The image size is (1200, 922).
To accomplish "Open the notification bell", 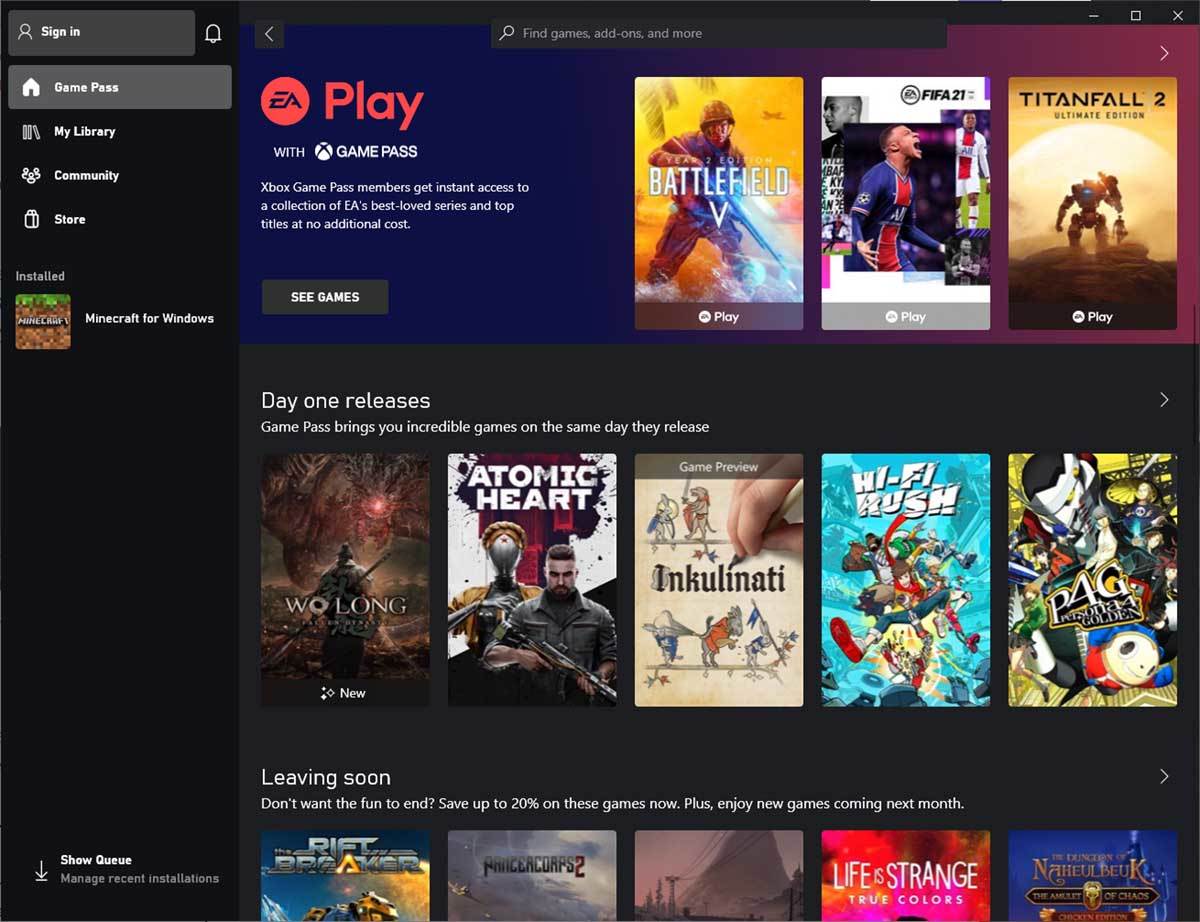I will 213,32.
